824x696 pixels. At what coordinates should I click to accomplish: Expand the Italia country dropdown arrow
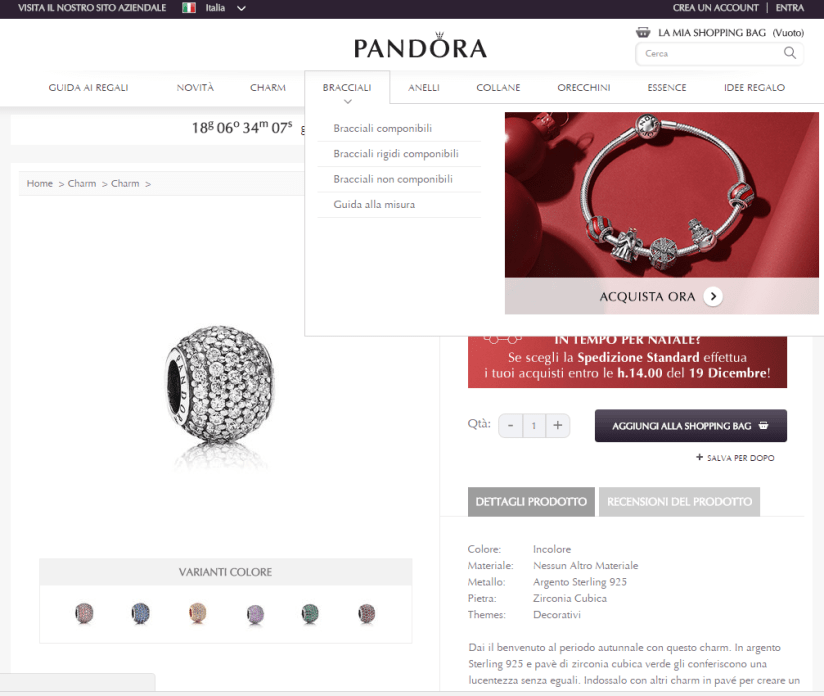pyautogui.click(x=241, y=8)
